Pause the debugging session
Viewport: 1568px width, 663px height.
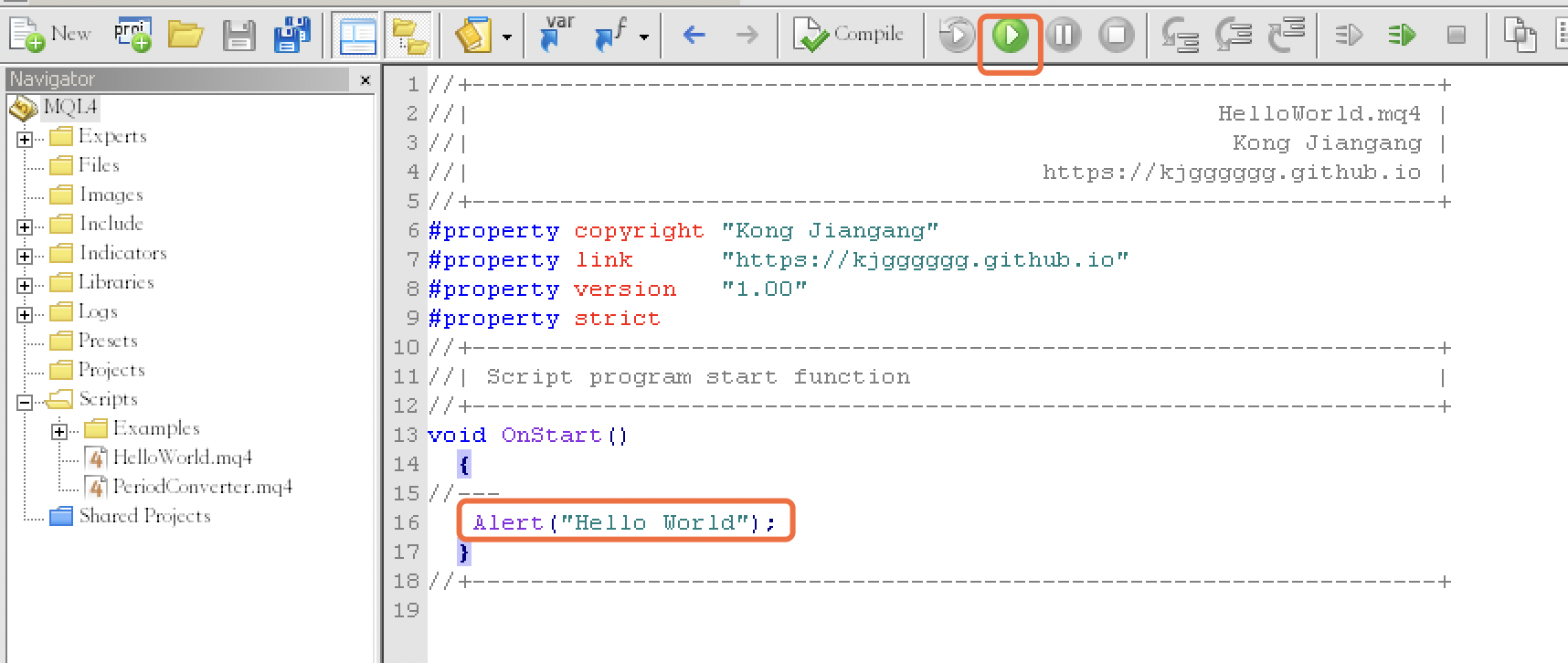click(x=1063, y=36)
